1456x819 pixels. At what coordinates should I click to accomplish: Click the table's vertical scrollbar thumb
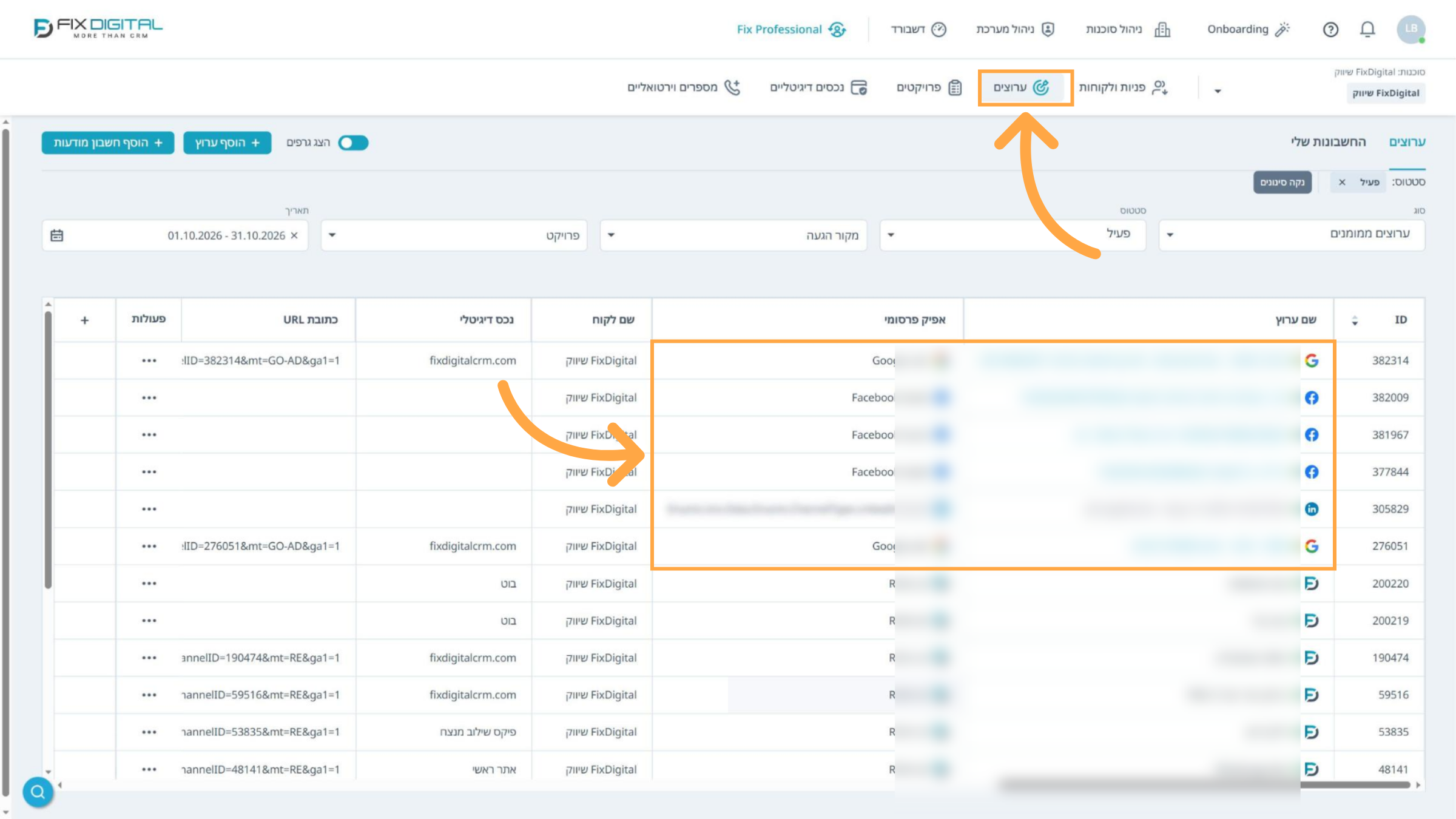[x=48, y=449]
